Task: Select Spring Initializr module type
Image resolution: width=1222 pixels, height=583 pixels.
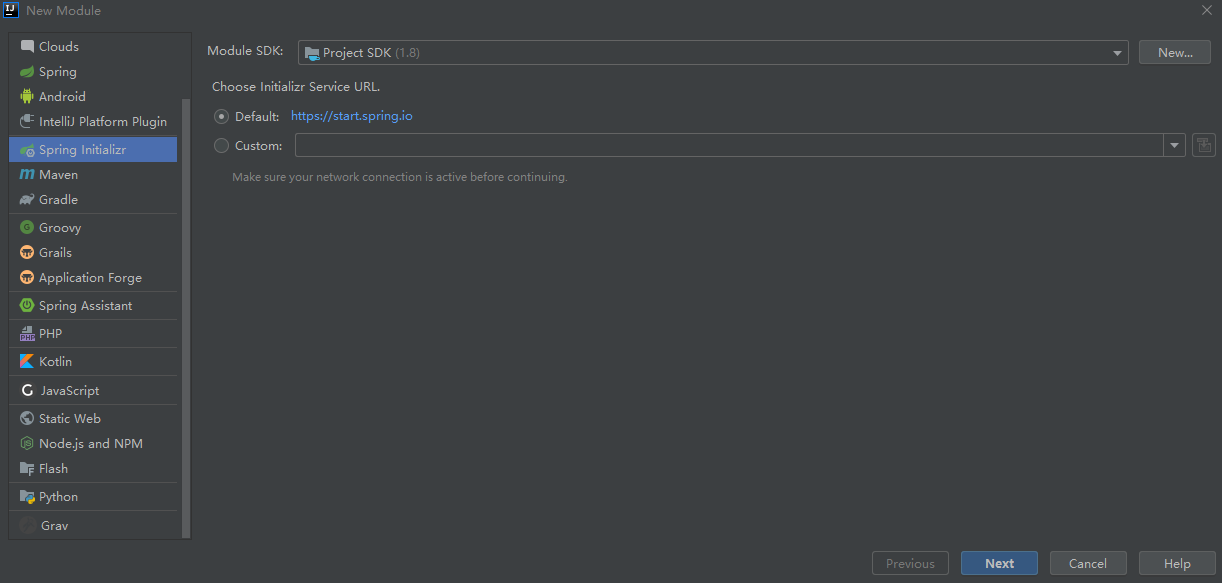Action: (93, 150)
